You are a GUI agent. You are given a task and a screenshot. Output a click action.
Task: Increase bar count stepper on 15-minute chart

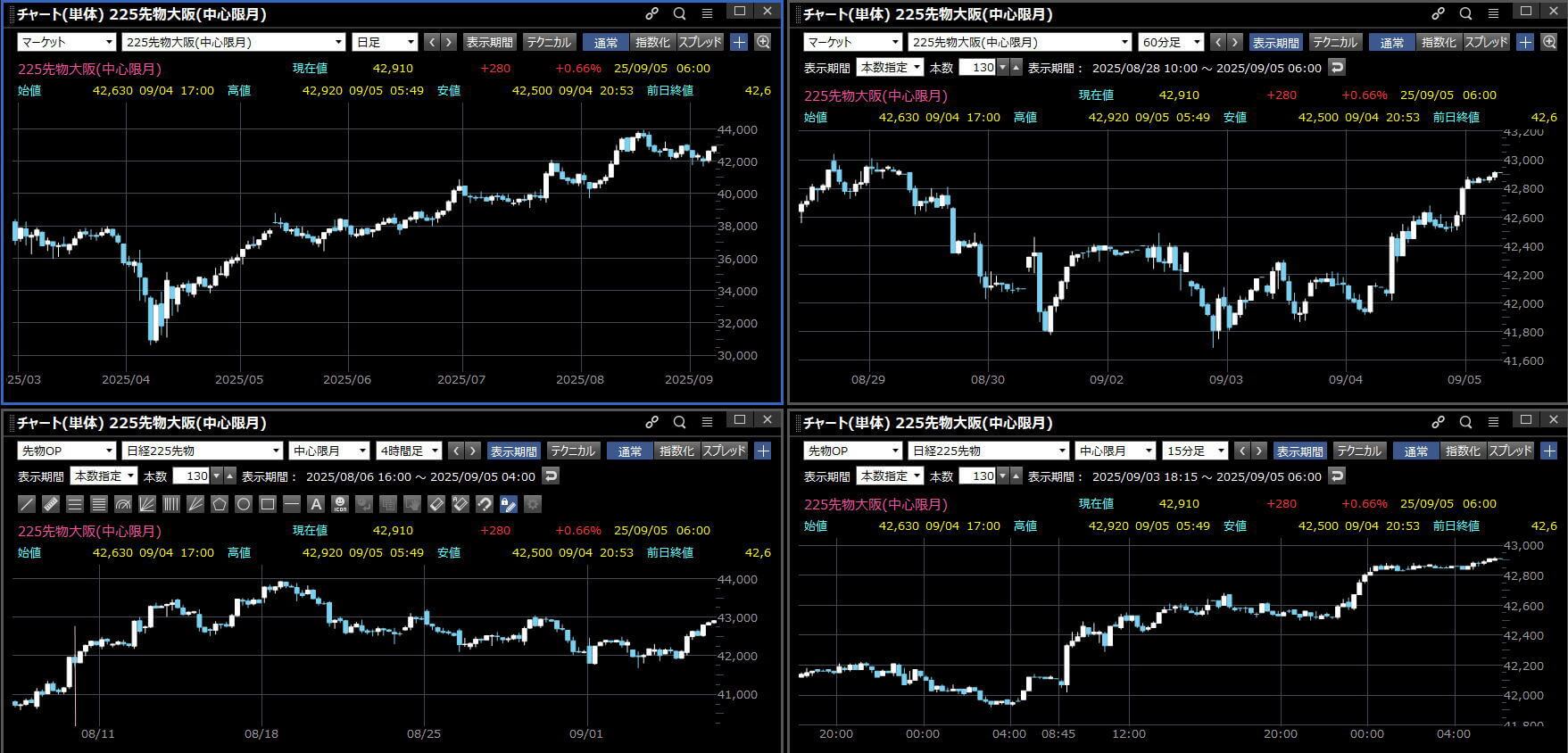coord(1016,472)
